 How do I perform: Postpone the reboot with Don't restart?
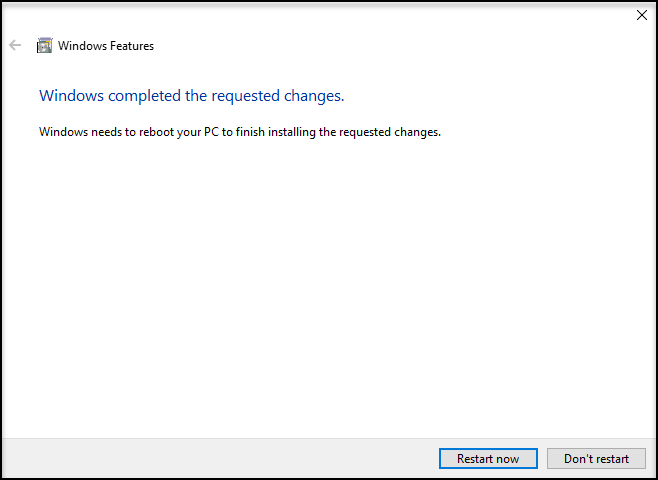(x=596, y=459)
